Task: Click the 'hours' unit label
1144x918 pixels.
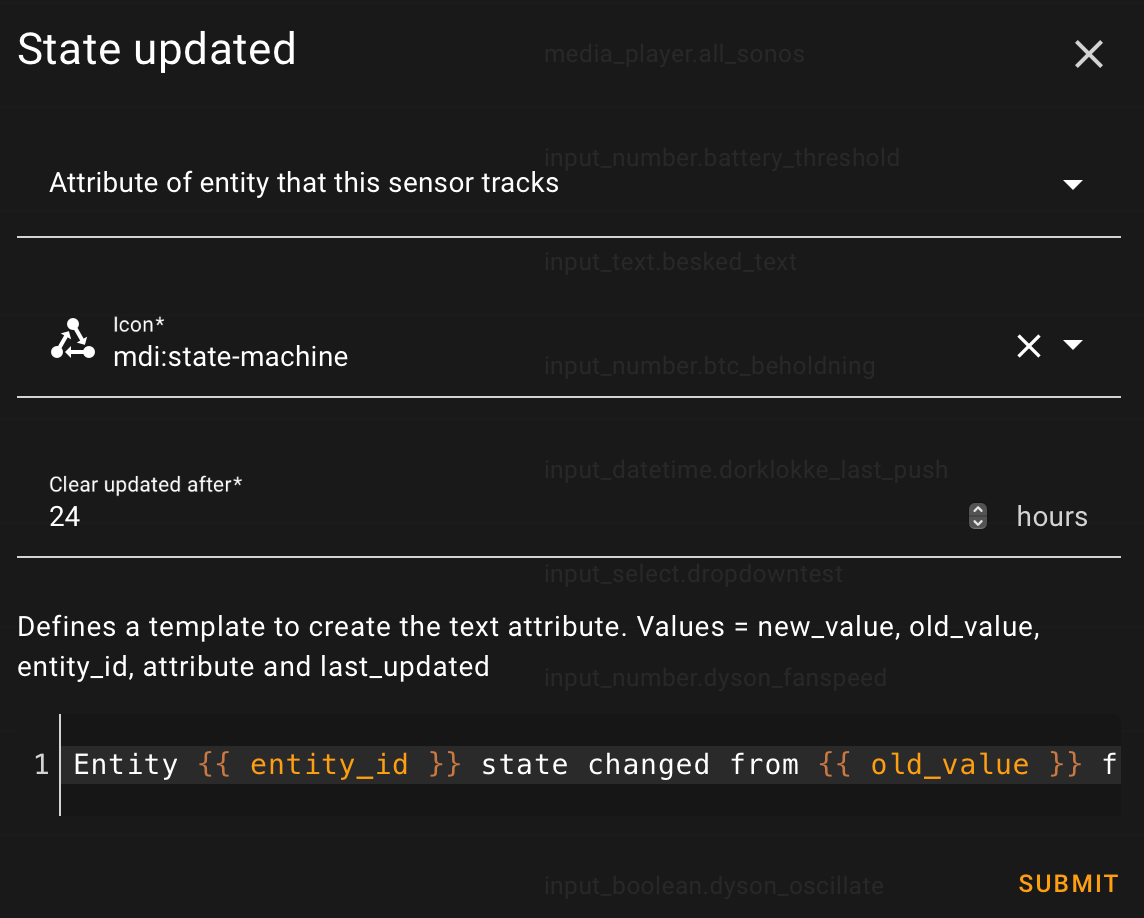Action: point(1052,517)
